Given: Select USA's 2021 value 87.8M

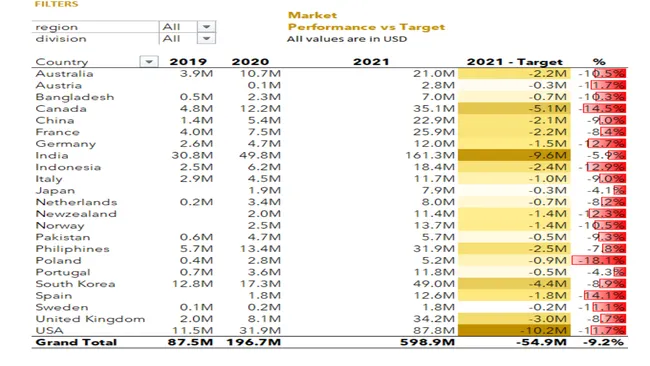Looking at the screenshot, I should (434, 330).
